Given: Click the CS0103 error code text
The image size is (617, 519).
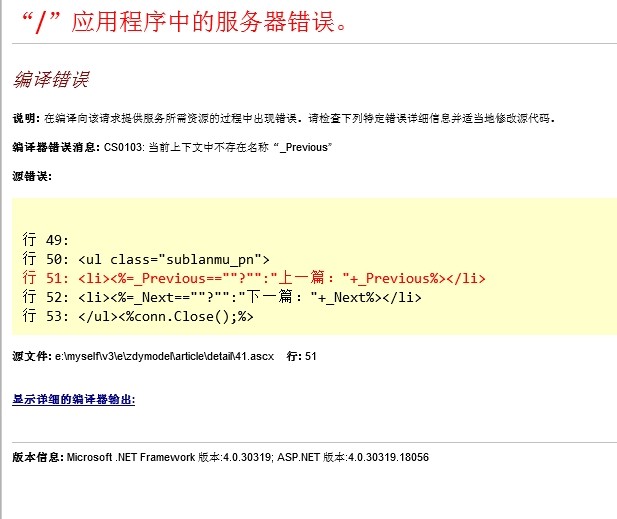Looking at the screenshot, I should [x=123, y=147].
